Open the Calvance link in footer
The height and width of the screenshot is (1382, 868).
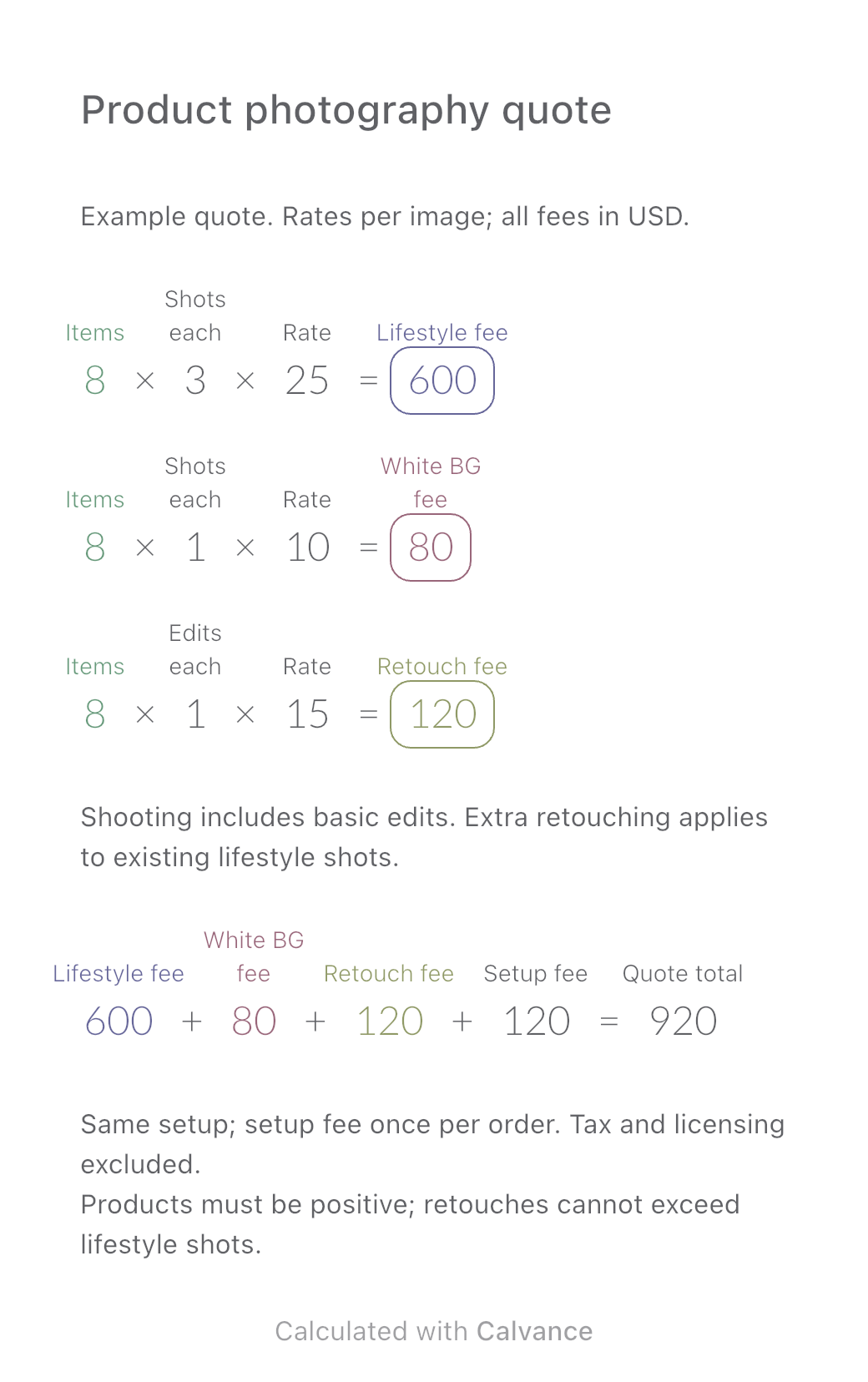pos(534,1331)
